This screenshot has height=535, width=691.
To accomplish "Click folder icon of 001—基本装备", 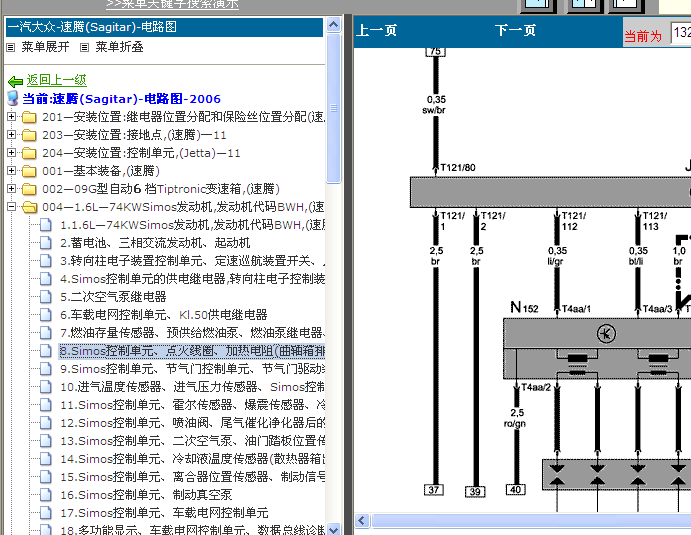I will 29,171.
